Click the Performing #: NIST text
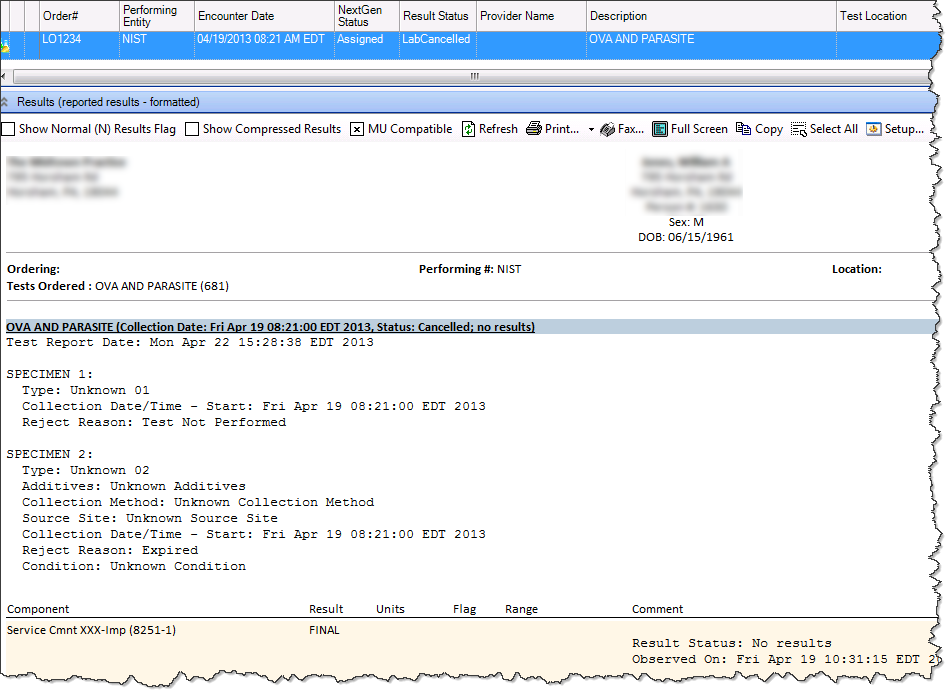This screenshot has width=952, height=693. tap(470, 269)
